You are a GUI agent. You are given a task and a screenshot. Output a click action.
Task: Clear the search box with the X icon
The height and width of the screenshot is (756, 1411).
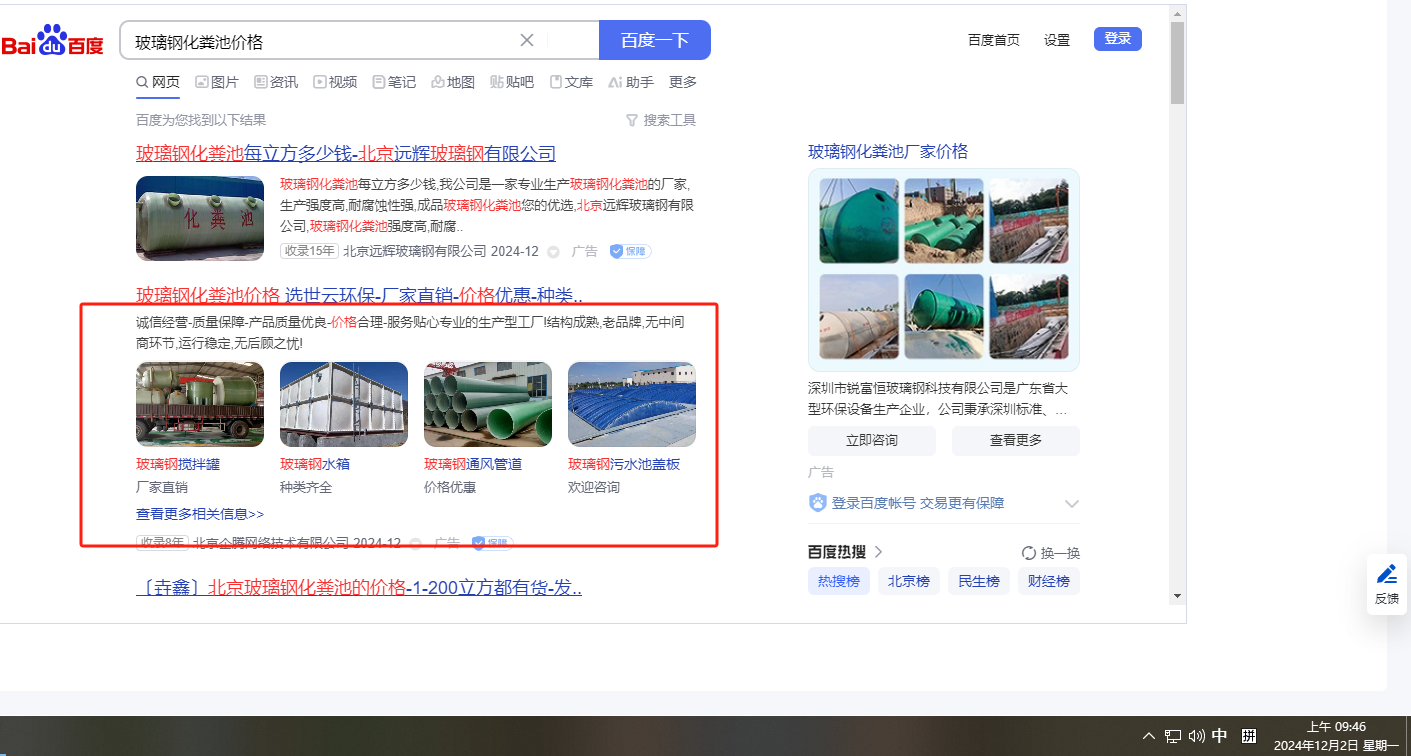click(x=527, y=40)
